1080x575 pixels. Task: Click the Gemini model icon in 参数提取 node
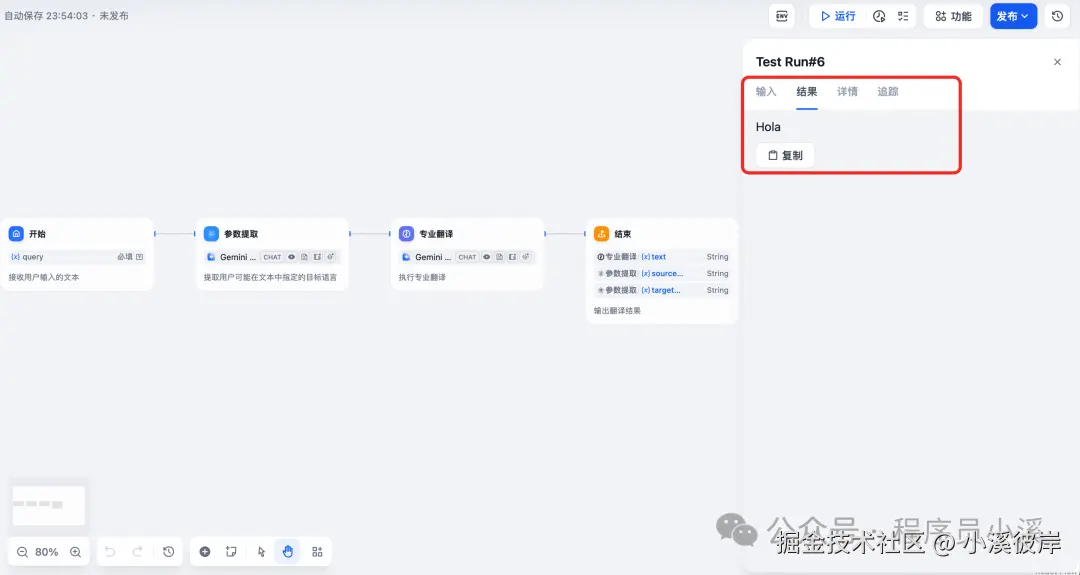[211, 257]
